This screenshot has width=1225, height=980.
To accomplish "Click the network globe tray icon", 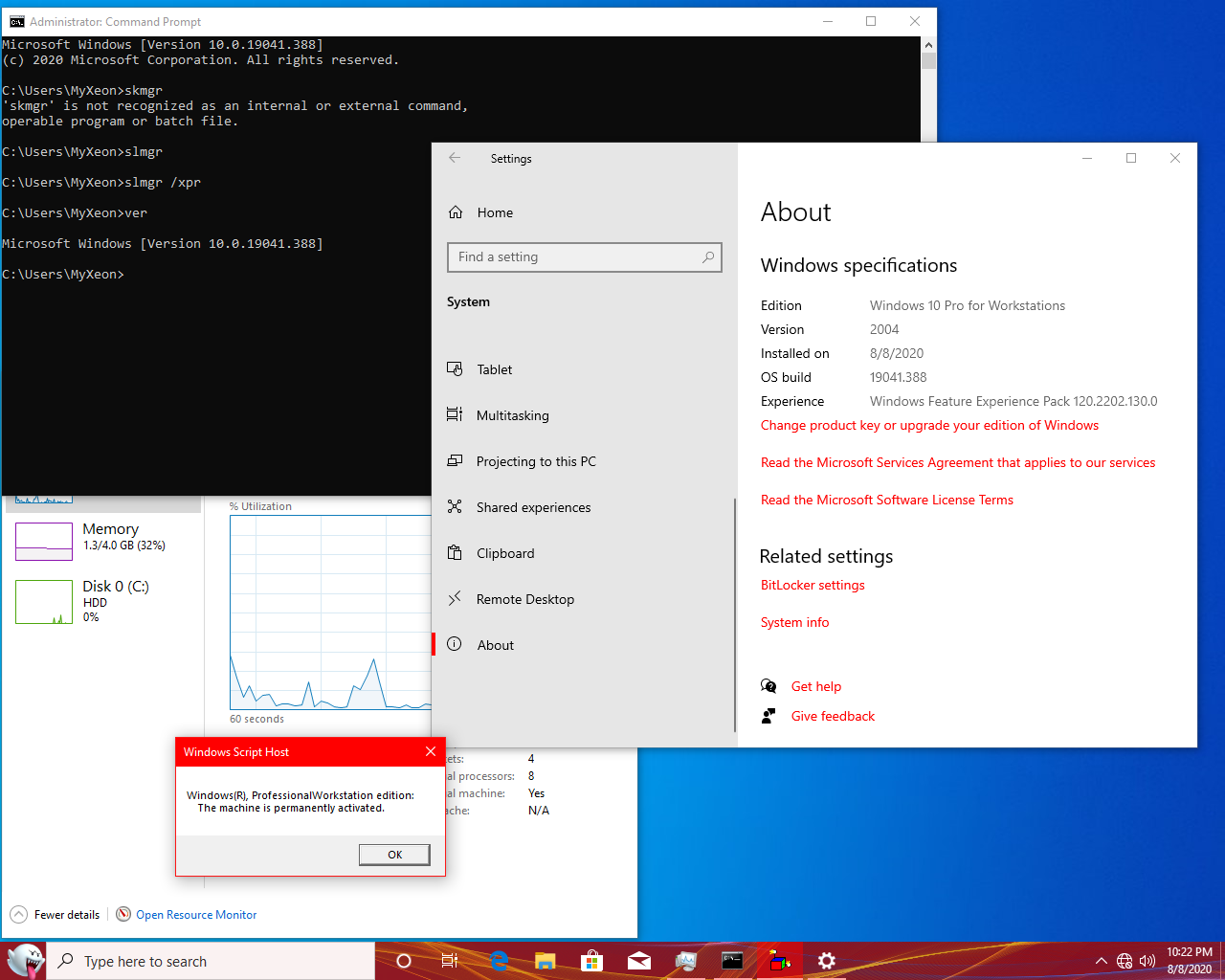I will coord(1125,961).
